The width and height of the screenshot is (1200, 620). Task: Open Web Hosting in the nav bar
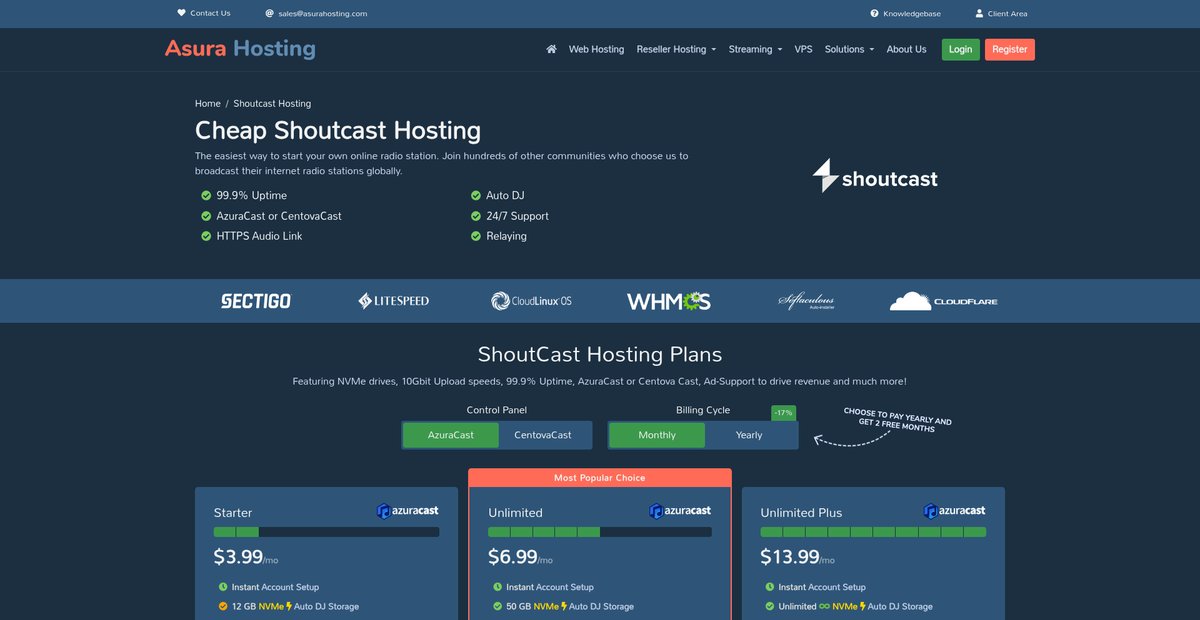click(596, 49)
